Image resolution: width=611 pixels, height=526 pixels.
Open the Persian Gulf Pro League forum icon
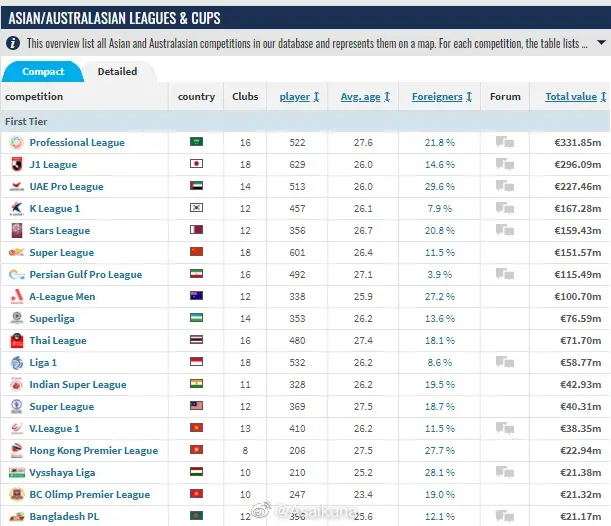(x=505, y=274)
